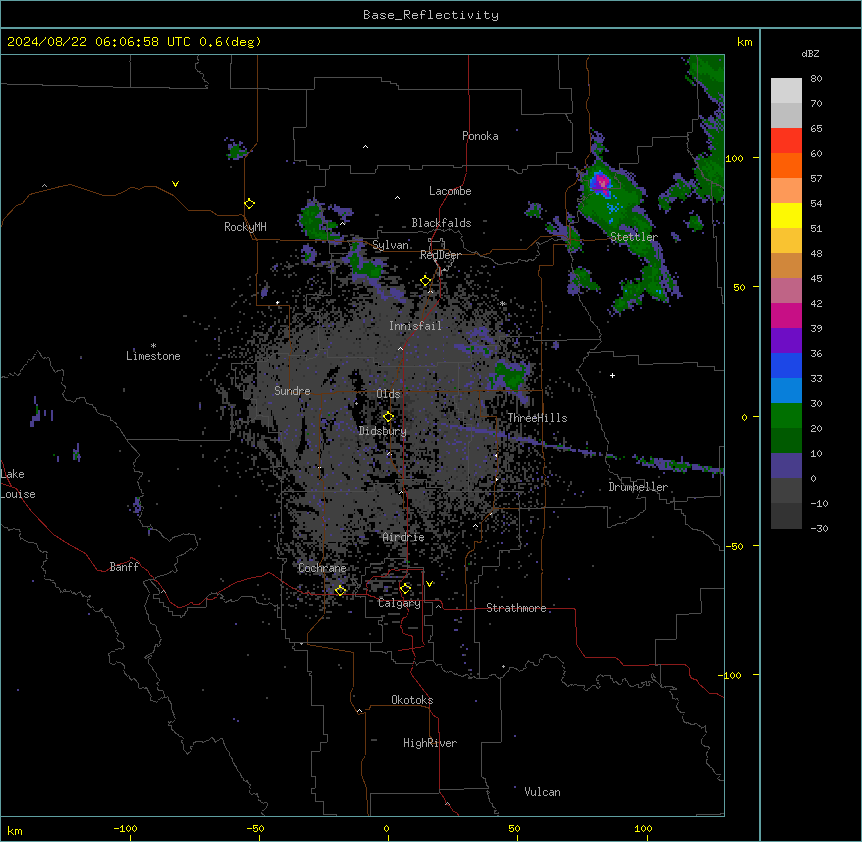
Task: Click the yellow diamond marker below Cochrane
Action: click(x=340, y=590)
